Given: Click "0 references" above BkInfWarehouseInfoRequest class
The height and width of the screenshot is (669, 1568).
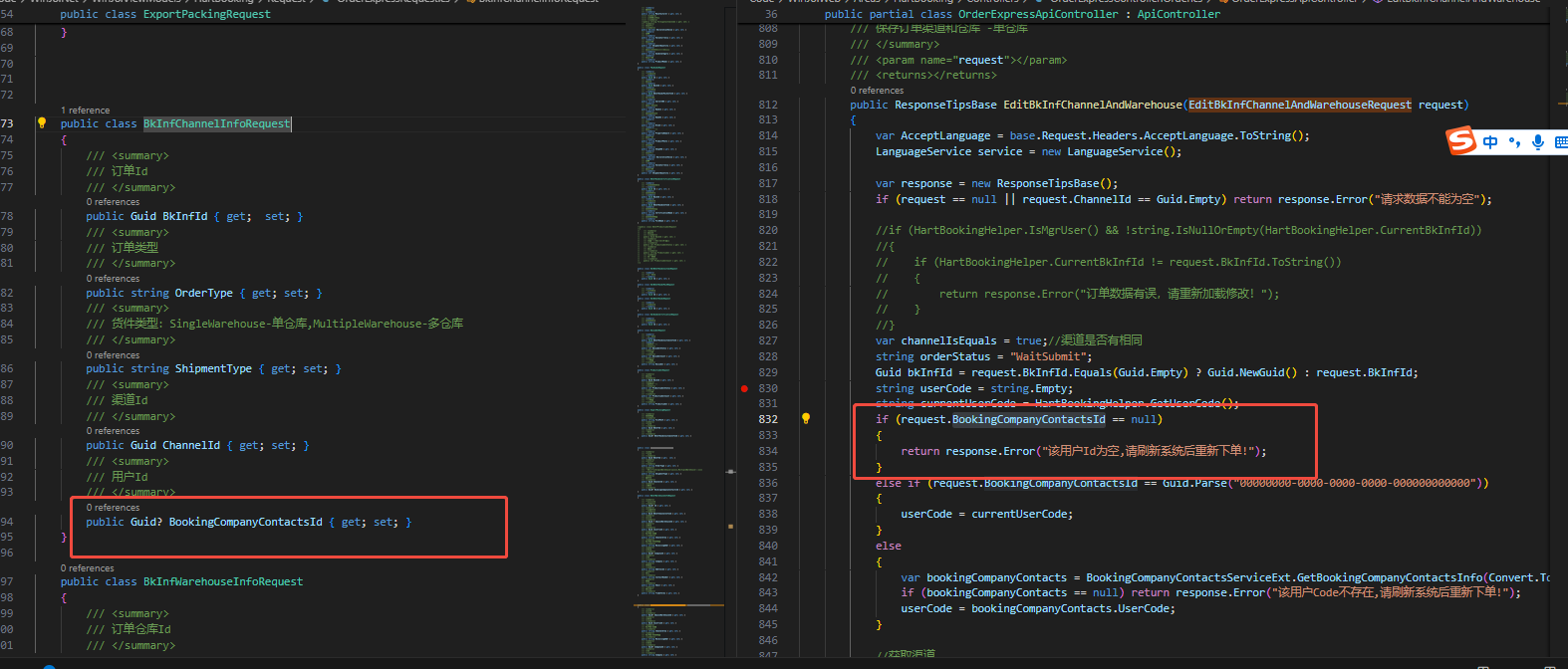Looking at the screenshot, I should coord(88,568).
